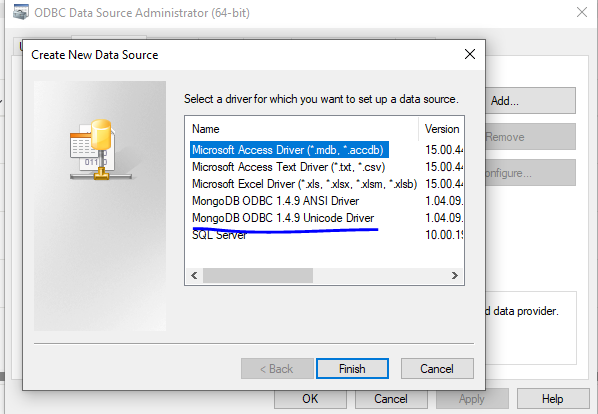Click the right scroll arrow of driver list
The width and height of the screenshot is (598, 414).
click(455, 275)
